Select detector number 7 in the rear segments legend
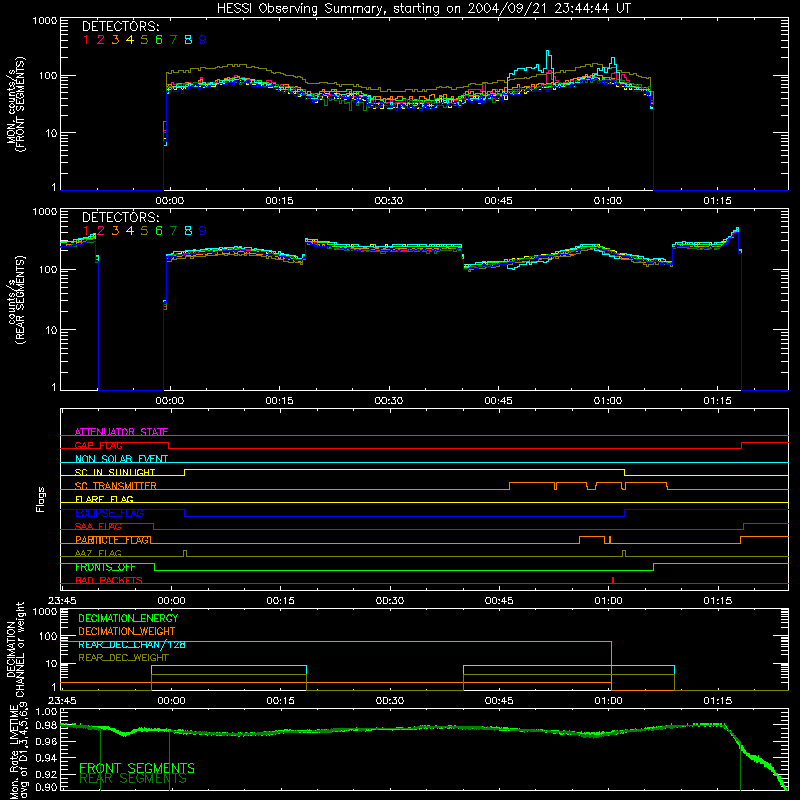Screen dimensions: 800x800 (x=173, y=231)
